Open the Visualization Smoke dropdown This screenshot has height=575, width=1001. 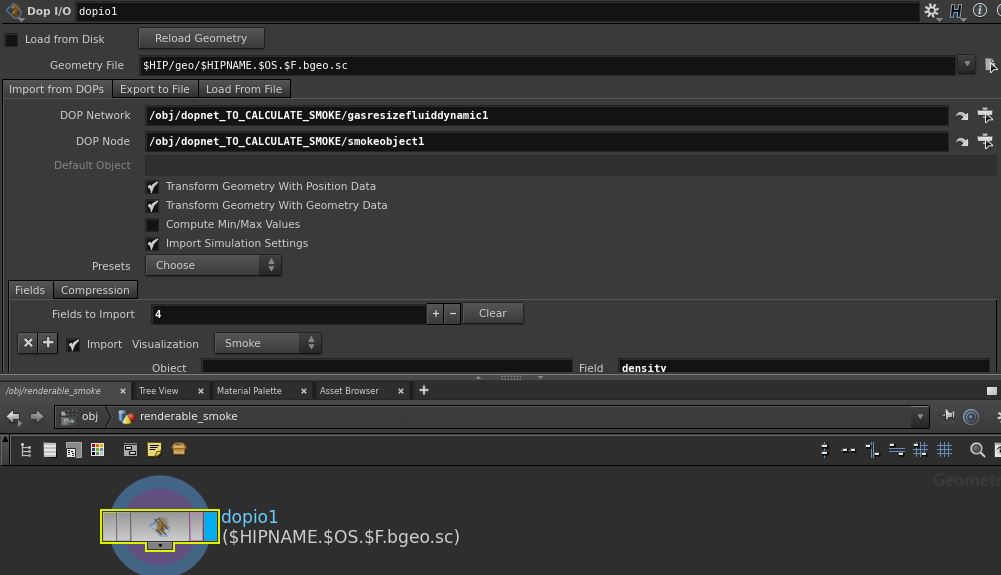pyautogui.click(x=267, y=343)
